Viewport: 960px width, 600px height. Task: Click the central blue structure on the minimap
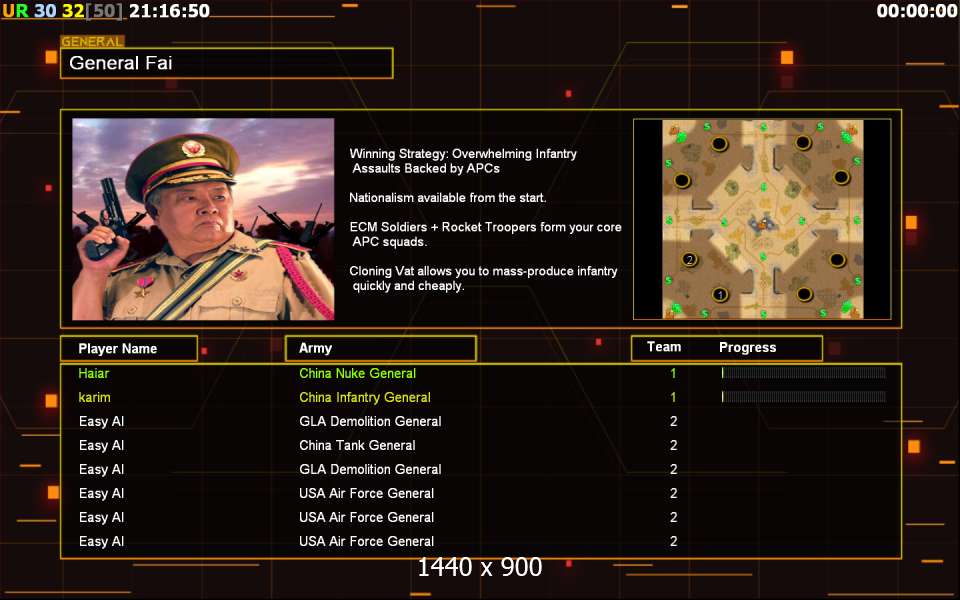[763, 222]
